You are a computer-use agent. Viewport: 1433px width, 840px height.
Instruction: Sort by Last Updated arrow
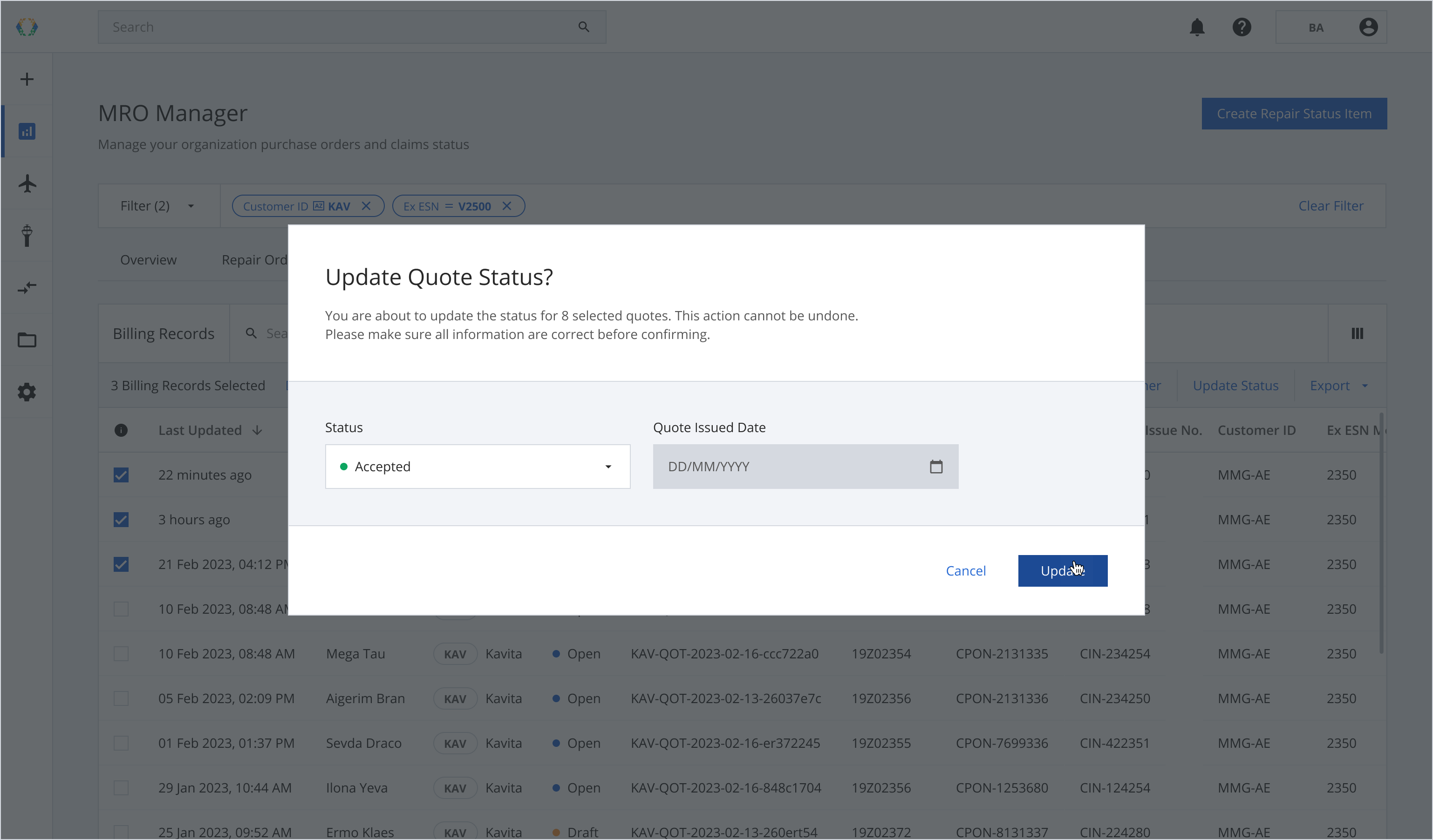pos(257,430)
